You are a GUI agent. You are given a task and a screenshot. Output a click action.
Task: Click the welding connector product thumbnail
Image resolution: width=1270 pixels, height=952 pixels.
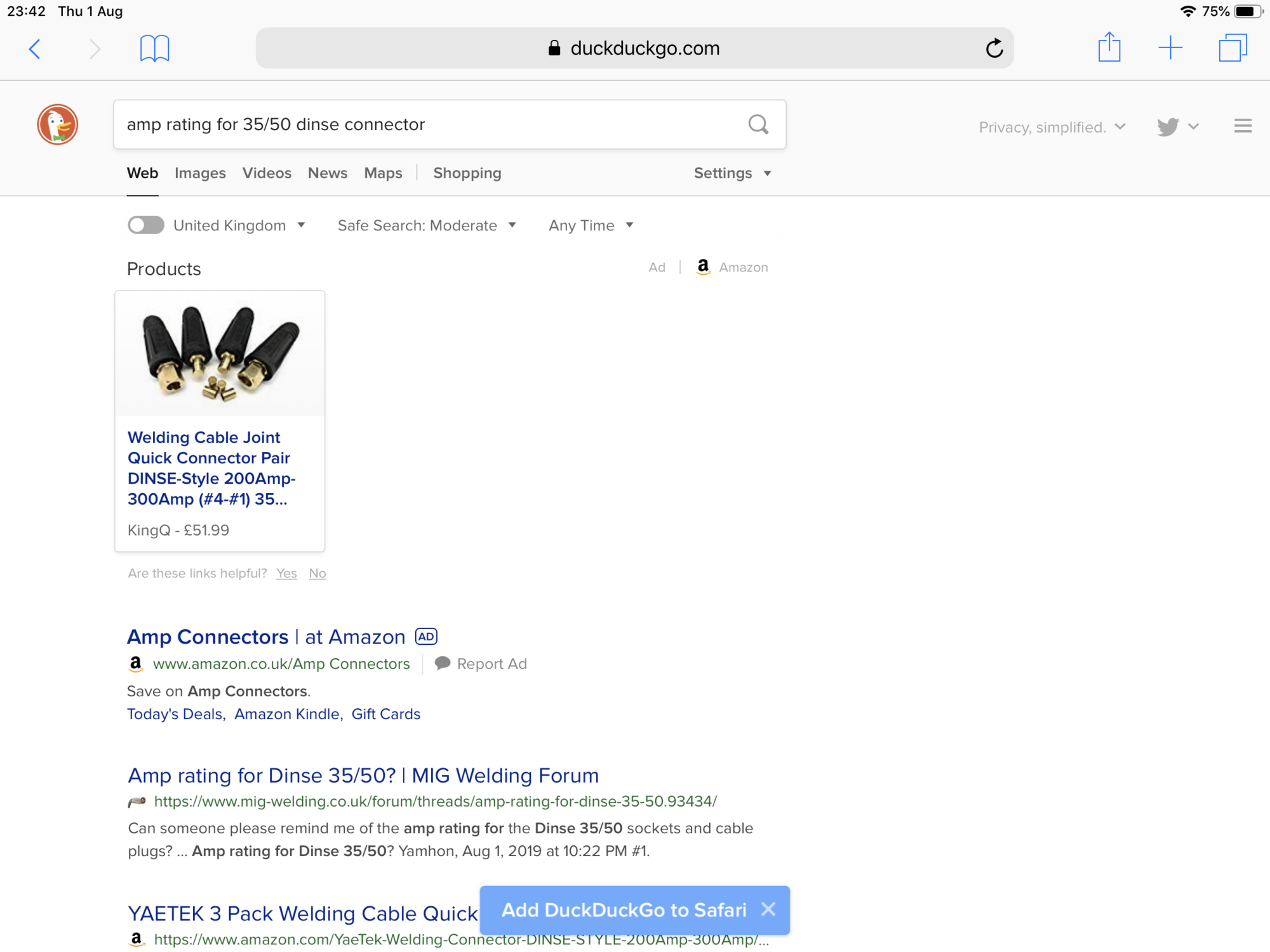pos(220,354)
